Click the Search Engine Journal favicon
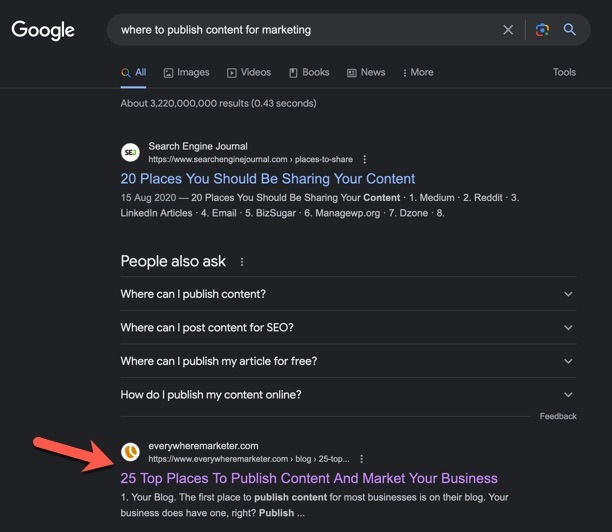This screenshot has height=532, width=612. click(x=130, y=152)
